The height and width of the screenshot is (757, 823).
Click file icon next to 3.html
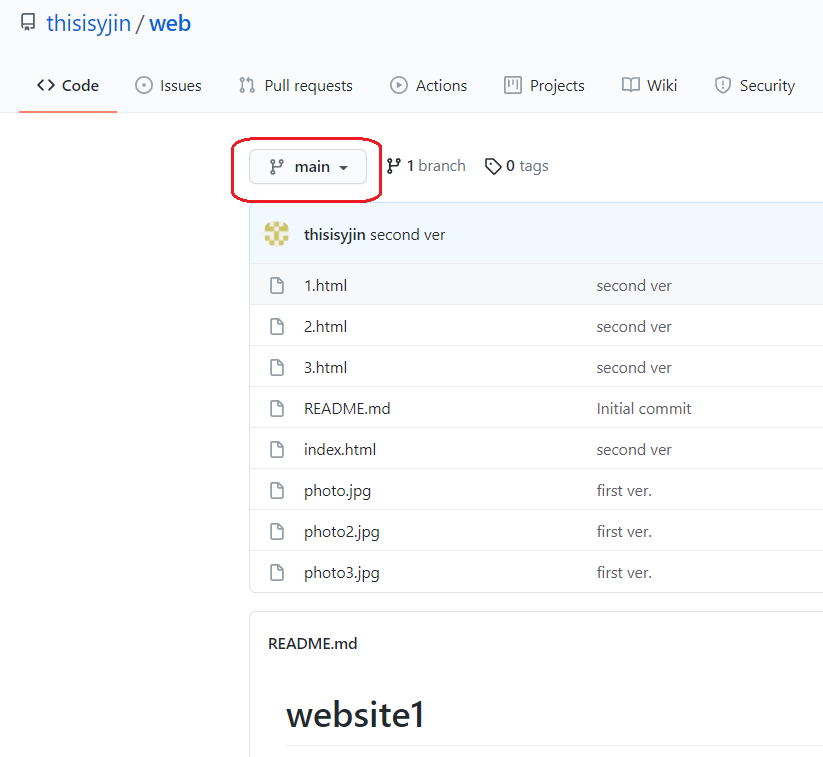tap(277, 367)
